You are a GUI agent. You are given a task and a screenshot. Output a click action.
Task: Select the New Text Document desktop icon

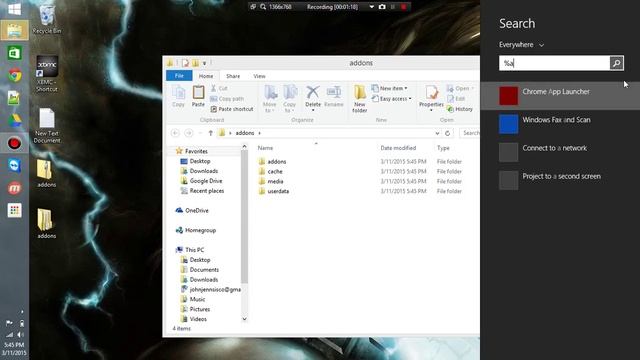(x=47, y=126)
